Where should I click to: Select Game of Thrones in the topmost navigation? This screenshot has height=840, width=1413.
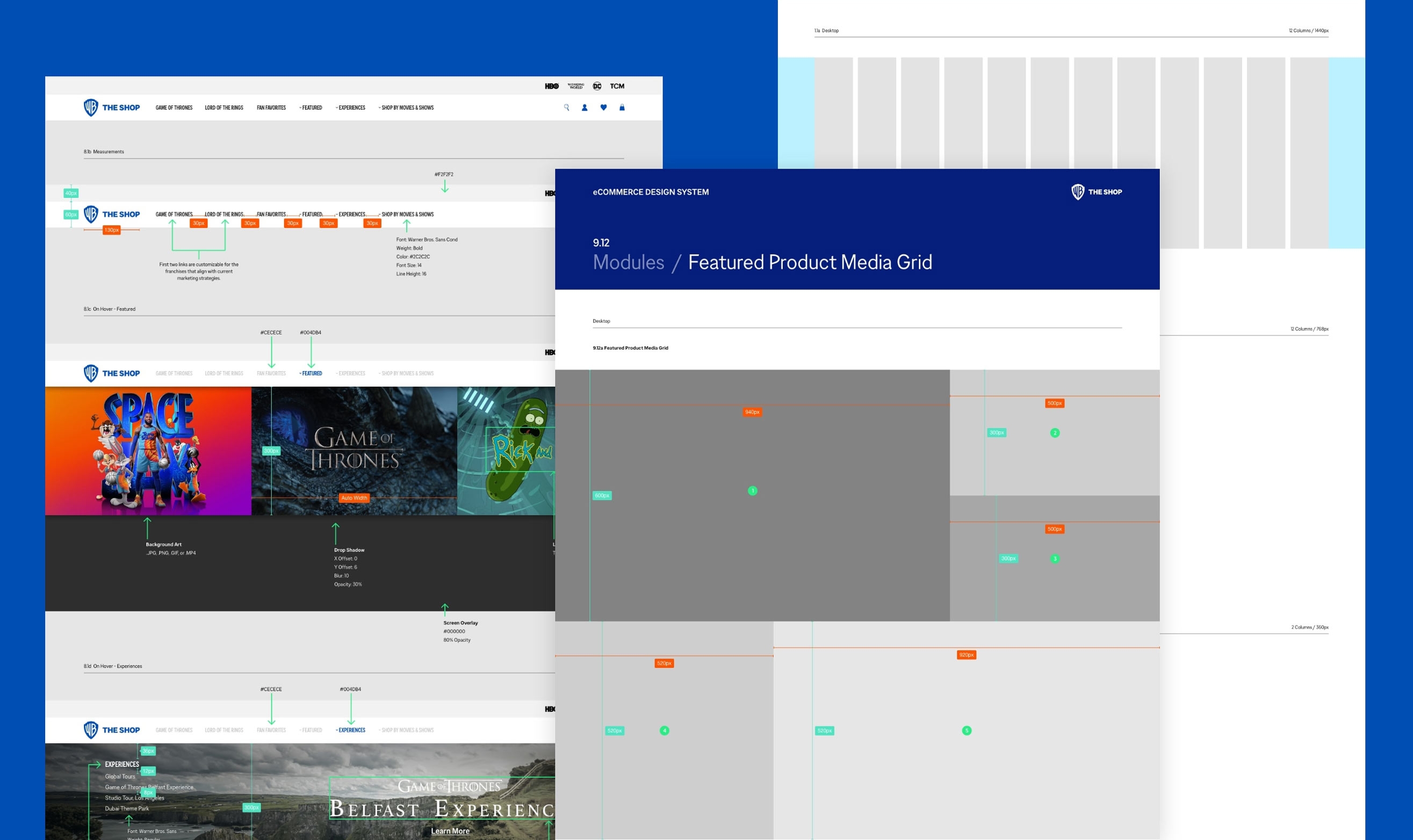click(x=174, y=107)
